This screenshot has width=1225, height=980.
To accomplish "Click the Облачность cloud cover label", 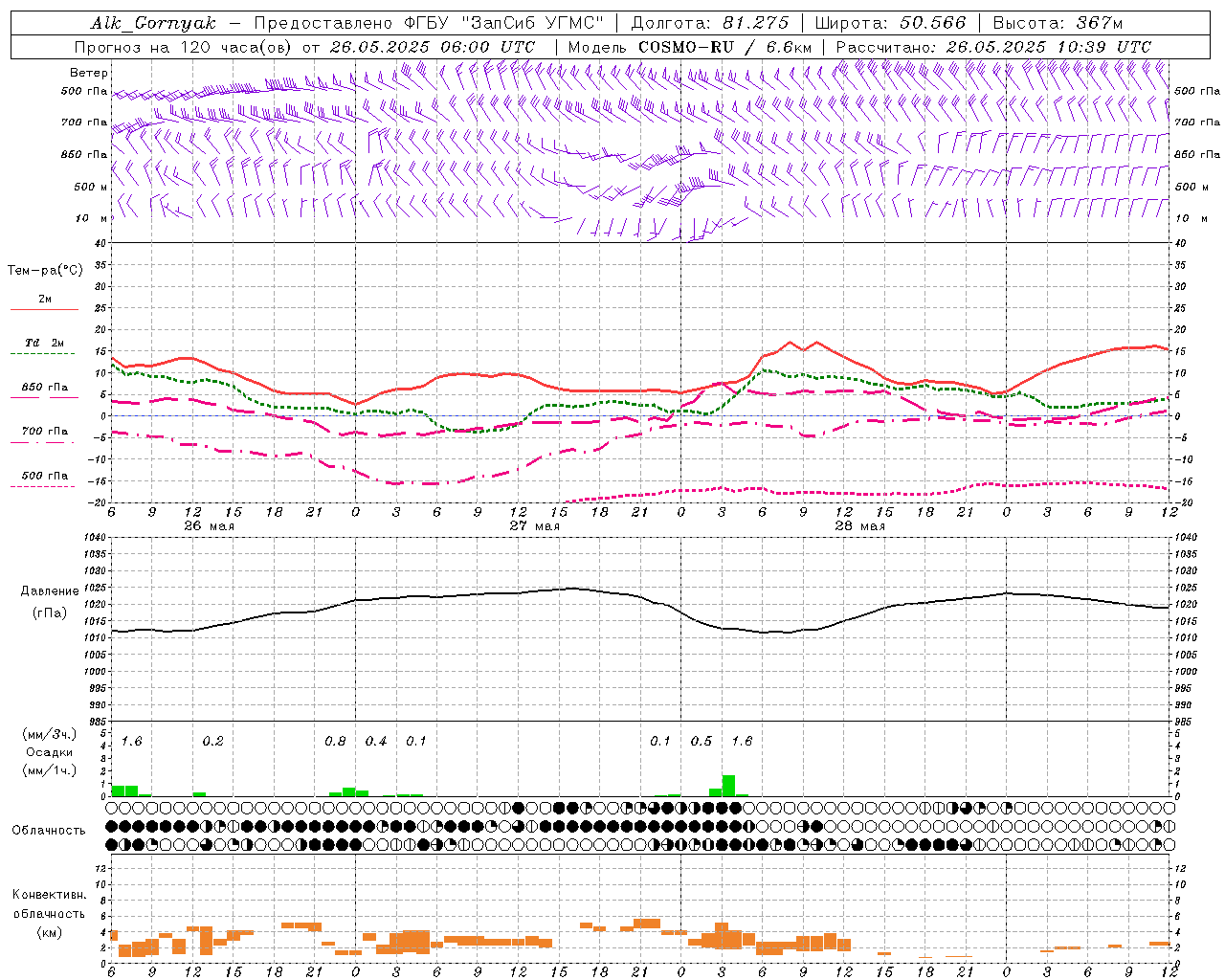I will pos(48,830).
